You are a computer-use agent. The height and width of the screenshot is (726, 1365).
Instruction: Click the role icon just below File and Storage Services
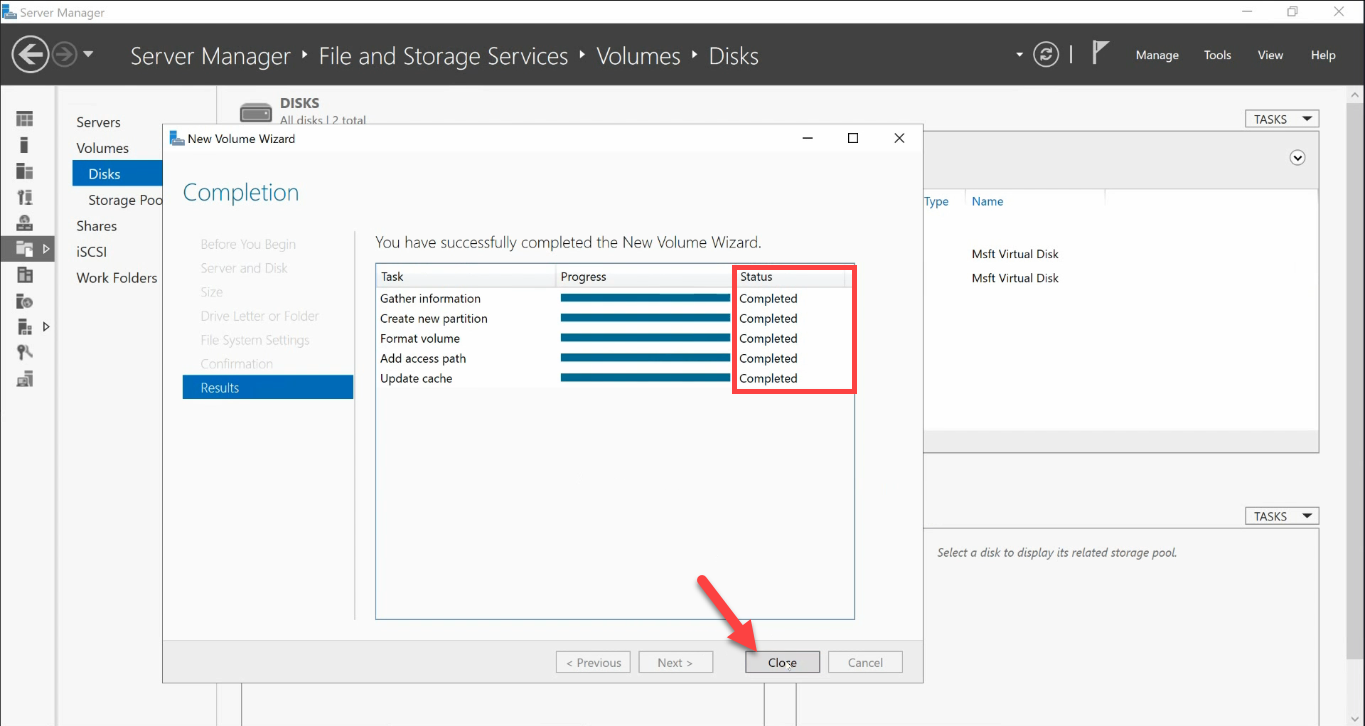tap(25, 275)
